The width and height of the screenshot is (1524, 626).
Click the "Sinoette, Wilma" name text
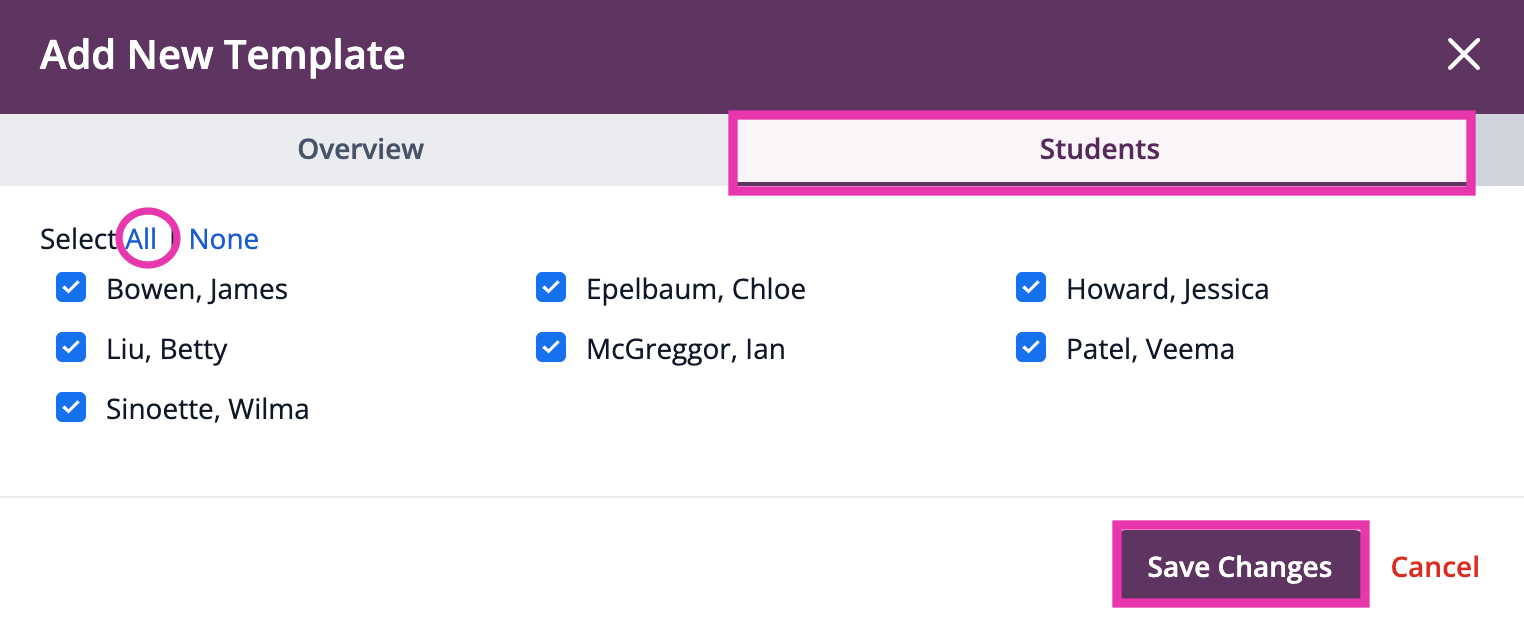(208, 409)
